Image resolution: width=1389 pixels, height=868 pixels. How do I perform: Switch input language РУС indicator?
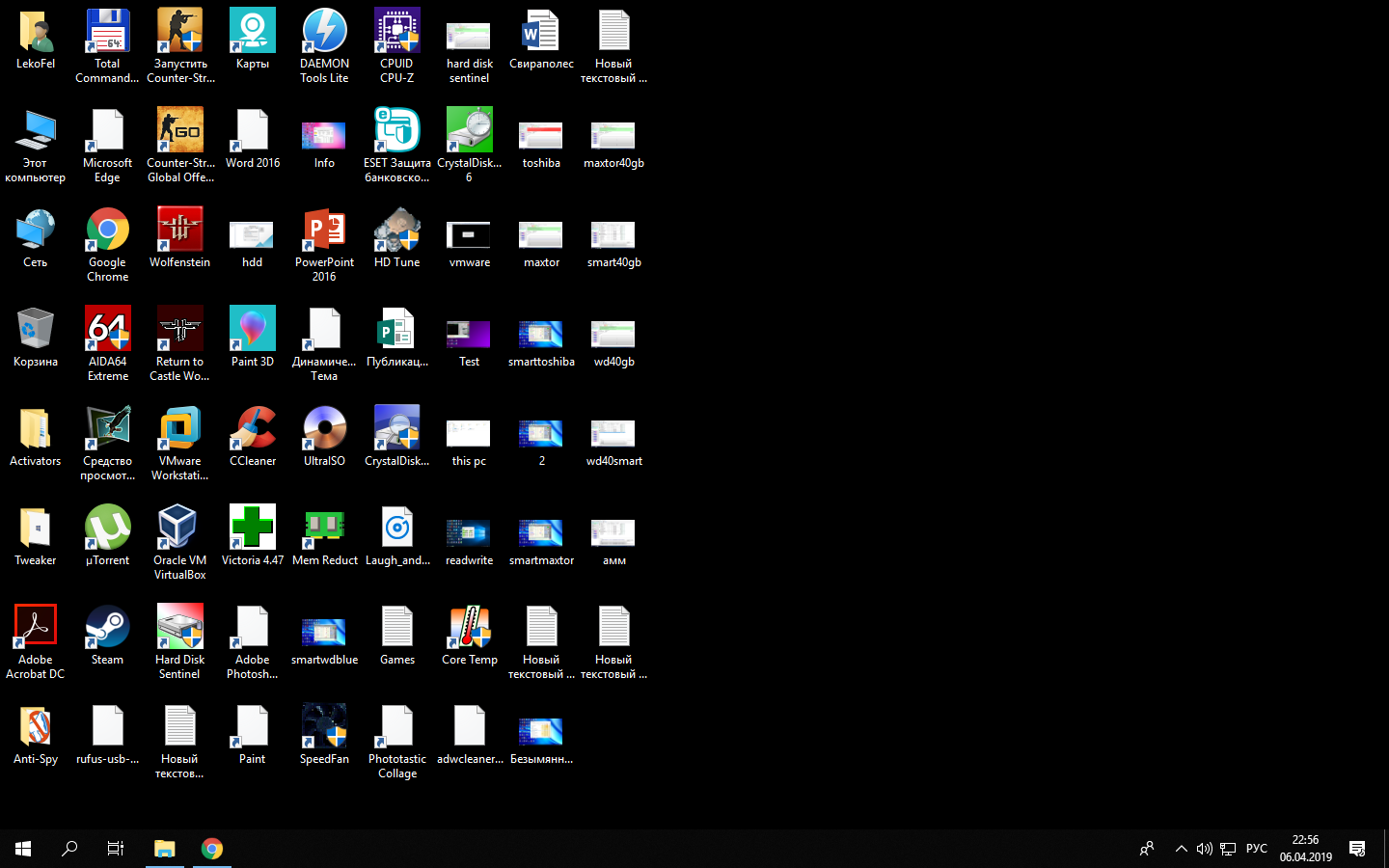1257,849
